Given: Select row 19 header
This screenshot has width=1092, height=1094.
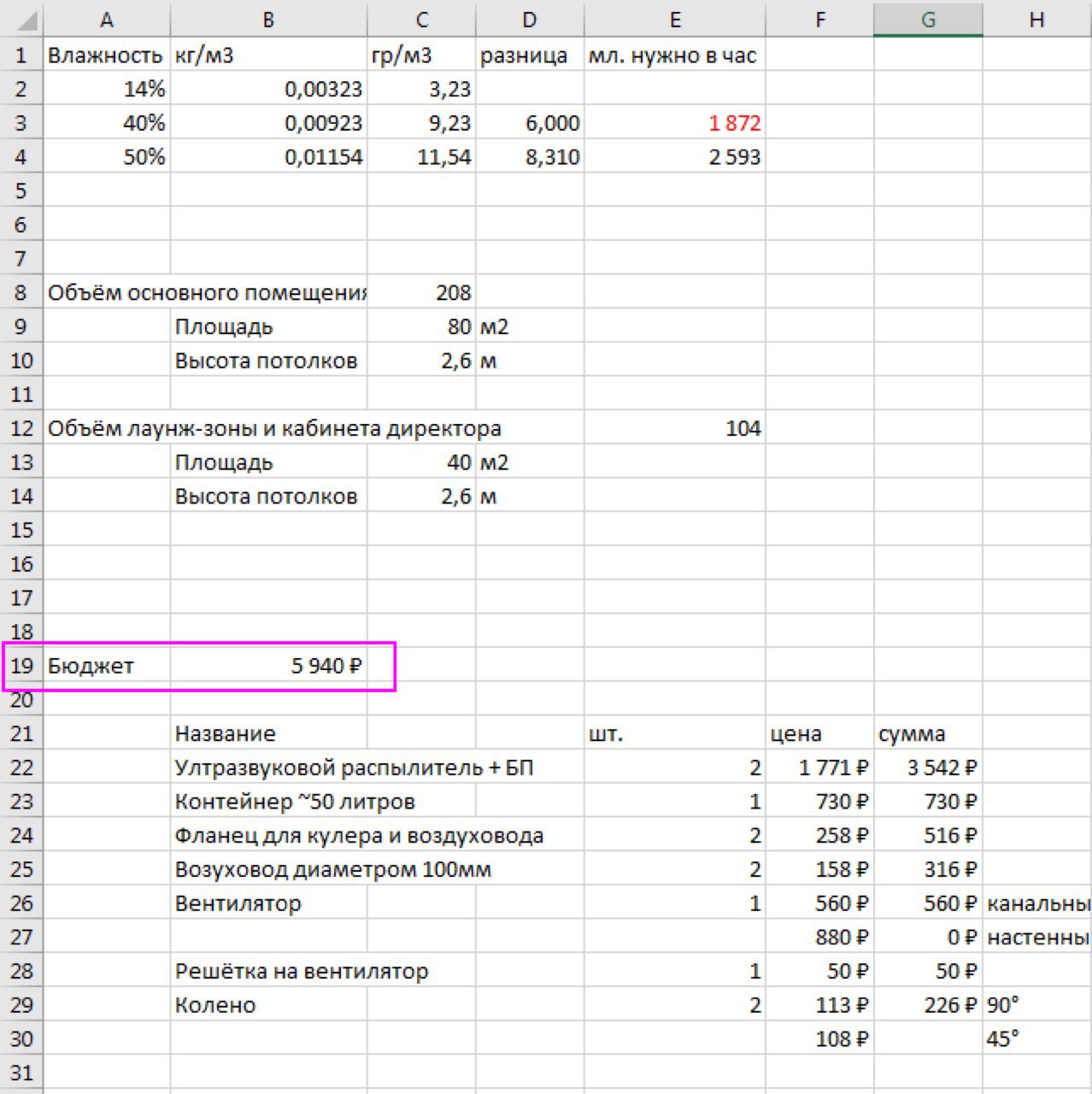Looking at the screenshot, I should pyautogui.click(x=21, y=665).
